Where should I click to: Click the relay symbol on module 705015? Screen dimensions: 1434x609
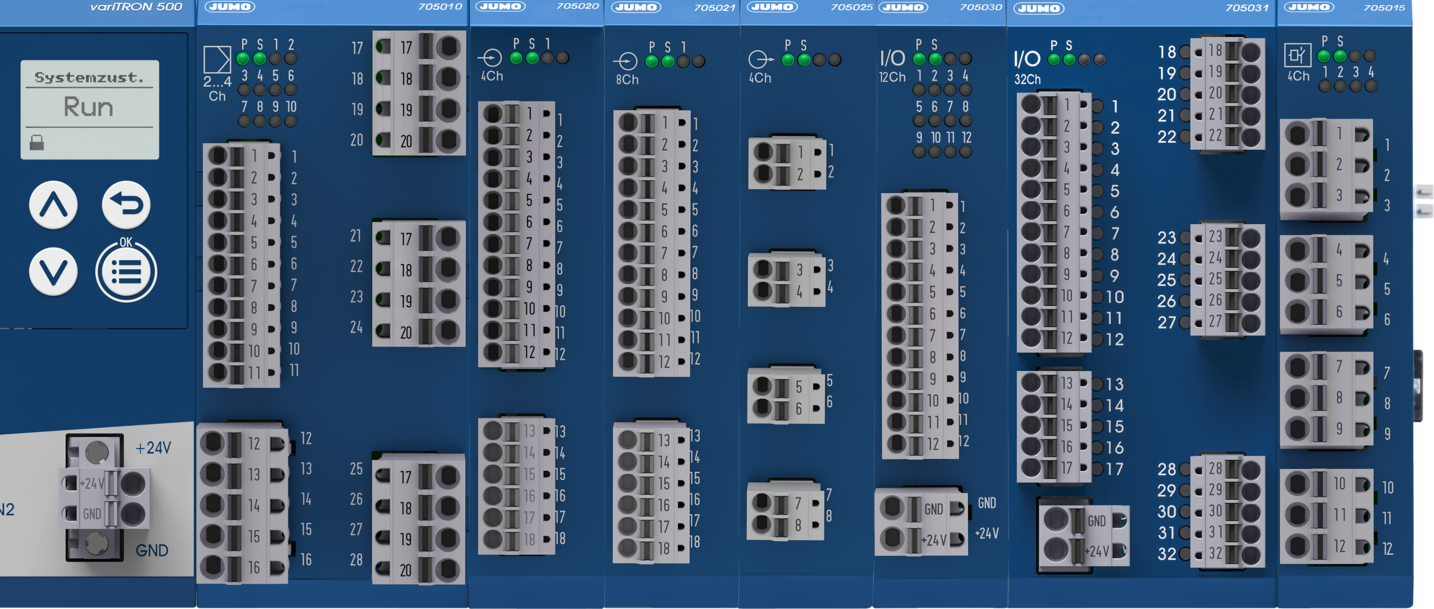pos(1297,54)
